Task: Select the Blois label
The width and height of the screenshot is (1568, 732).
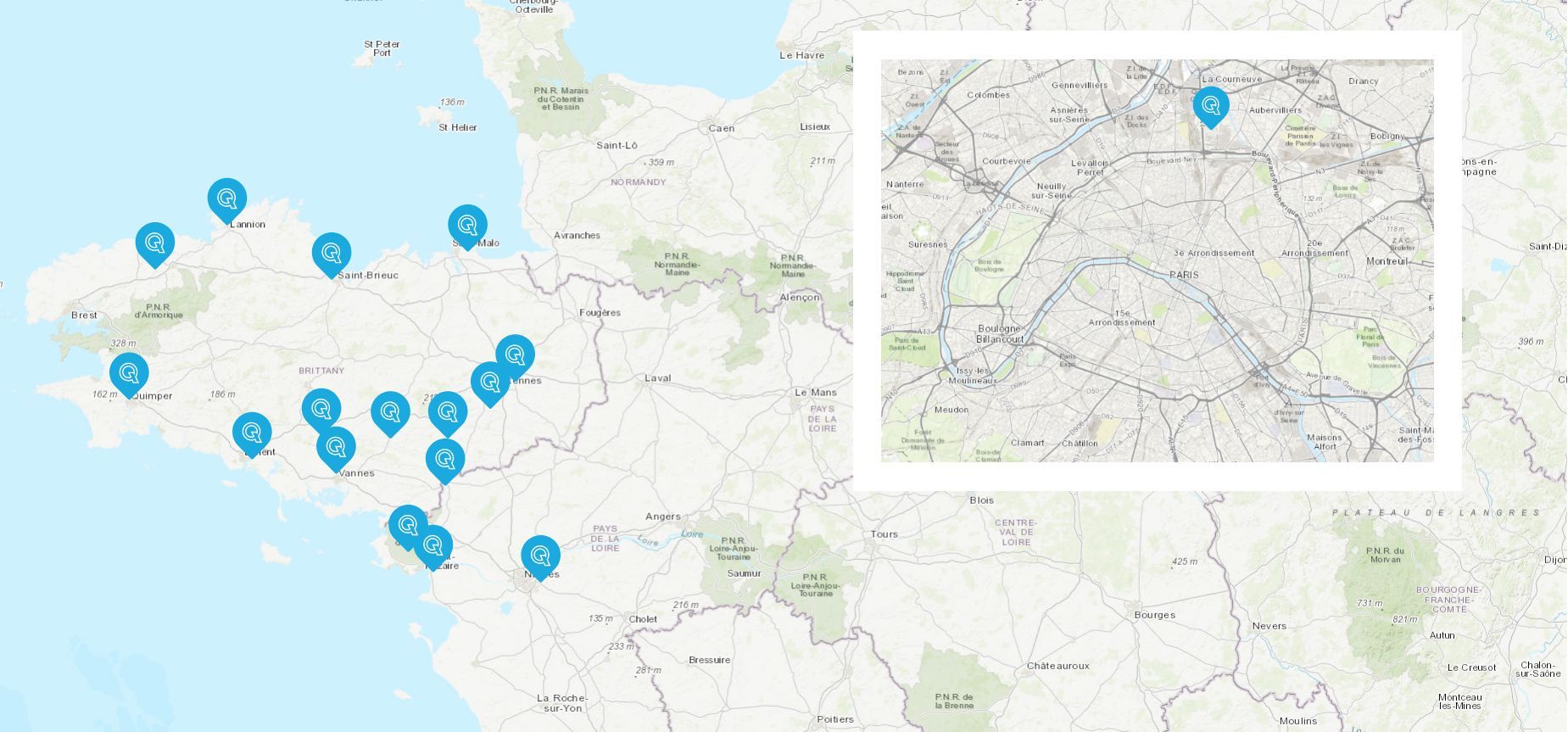Action: pyautogui.click(x=981, y=500)
